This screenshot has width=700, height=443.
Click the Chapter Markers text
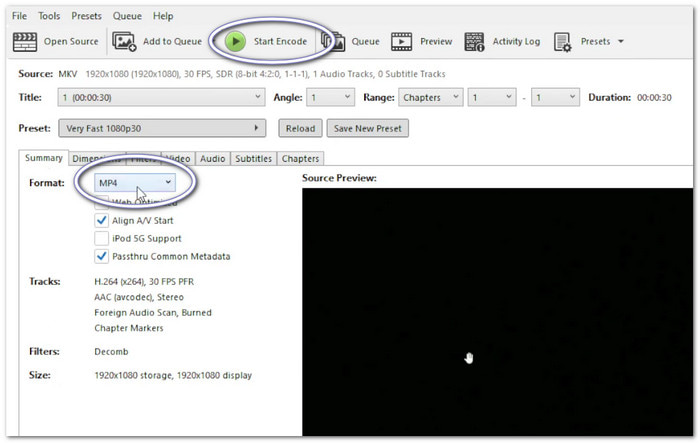coord(129,328)
